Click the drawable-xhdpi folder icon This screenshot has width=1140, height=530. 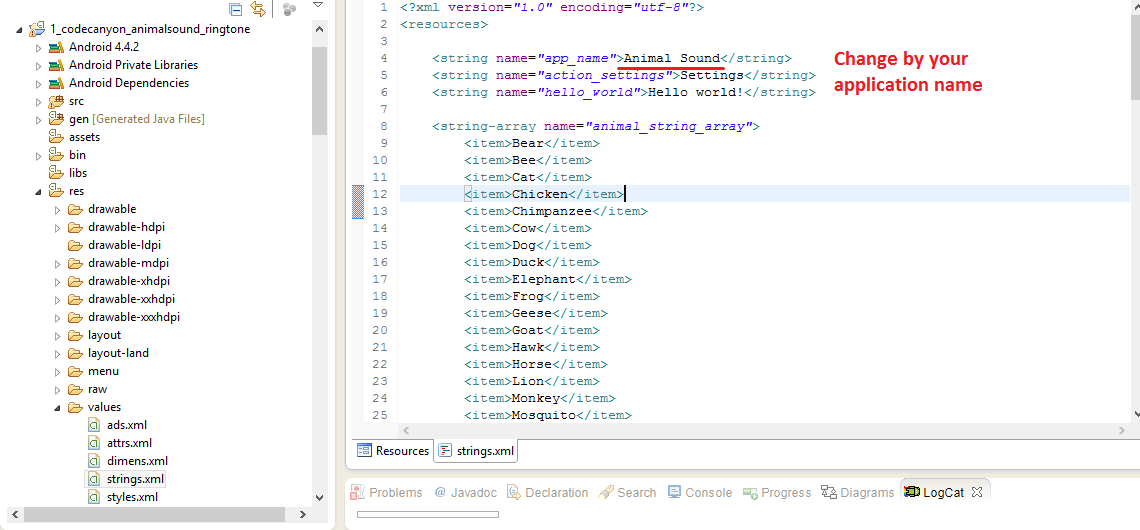point(76,281)
